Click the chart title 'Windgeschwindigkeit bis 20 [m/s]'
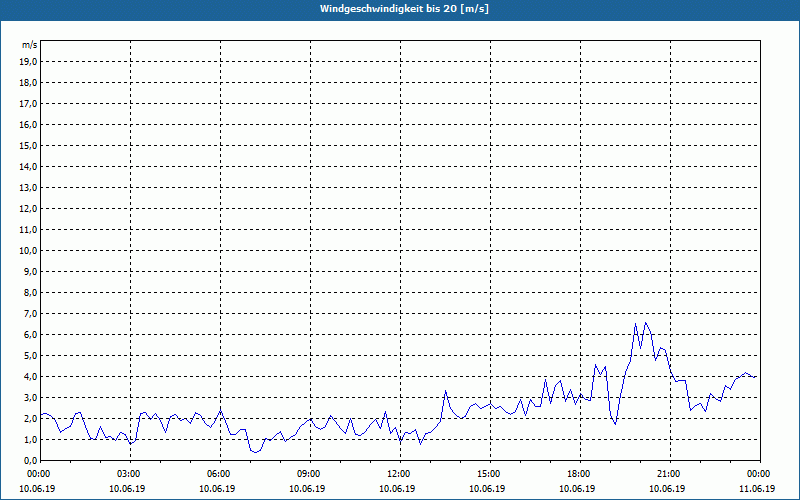Viewport: 800px width, 500px height. 404,9
